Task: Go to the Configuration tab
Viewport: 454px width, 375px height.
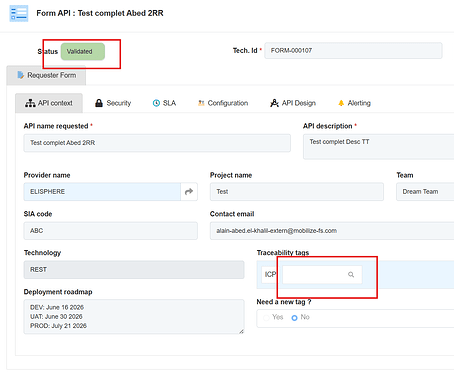Action: click(x=223, y=103)
